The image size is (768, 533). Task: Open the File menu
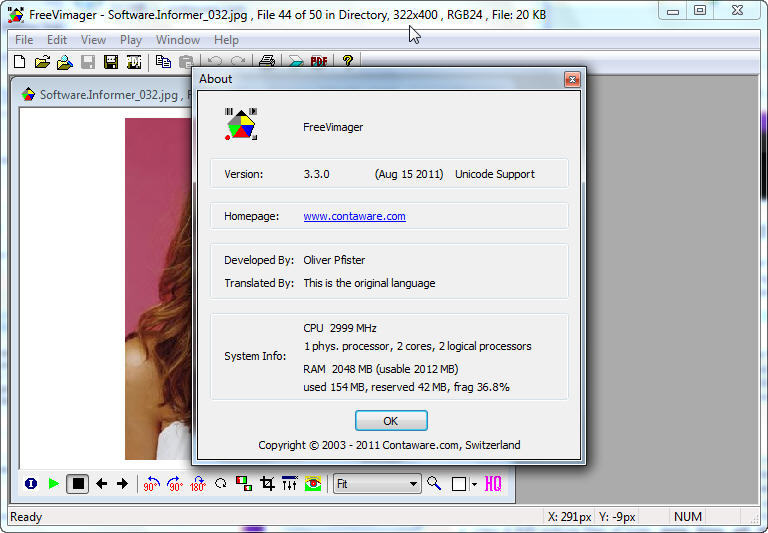pos(24,40)
